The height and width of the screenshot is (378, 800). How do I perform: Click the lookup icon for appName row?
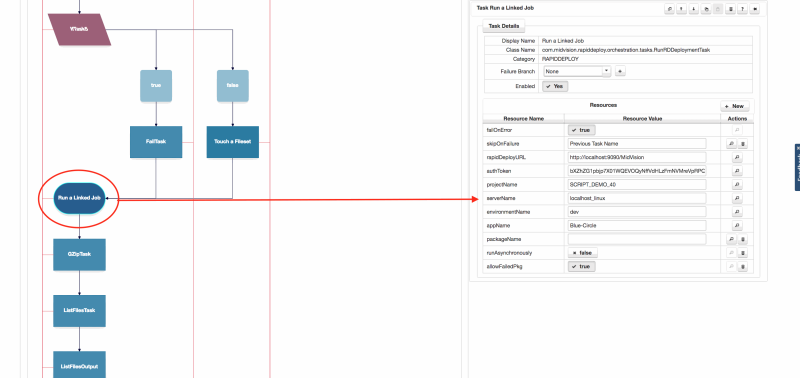[x=737, y=225]
